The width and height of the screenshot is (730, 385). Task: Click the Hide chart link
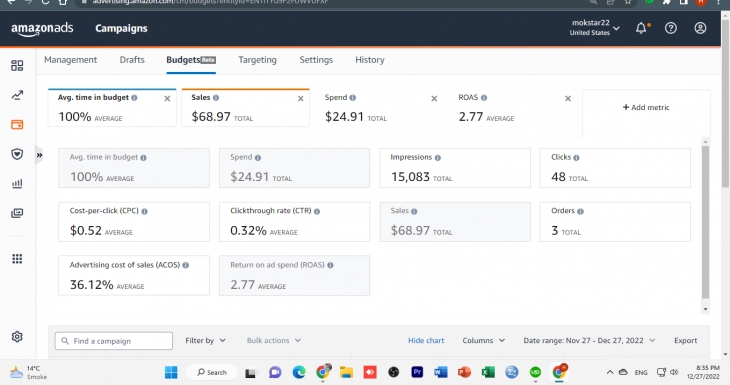(x=426, y=341)
